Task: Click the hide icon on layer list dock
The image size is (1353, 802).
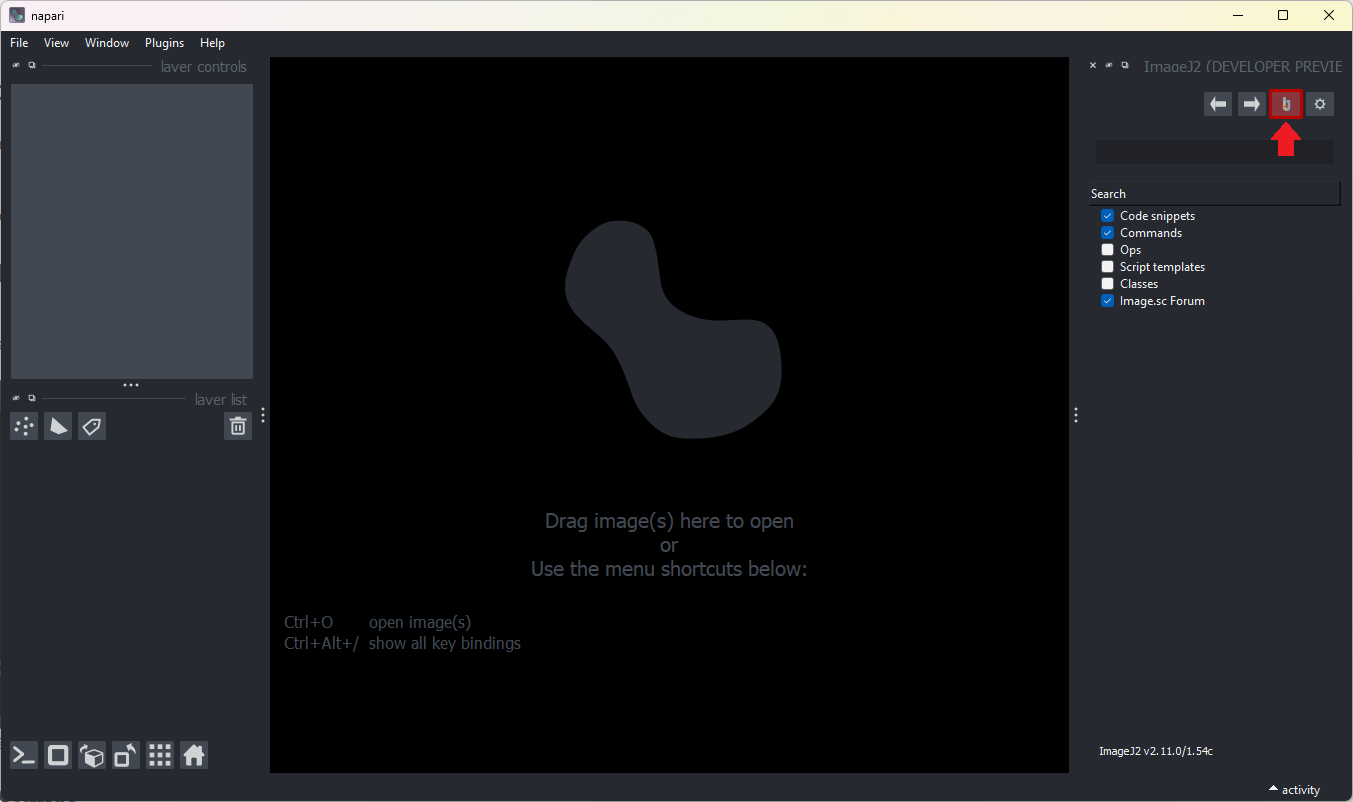Action: tap(16, 398)
